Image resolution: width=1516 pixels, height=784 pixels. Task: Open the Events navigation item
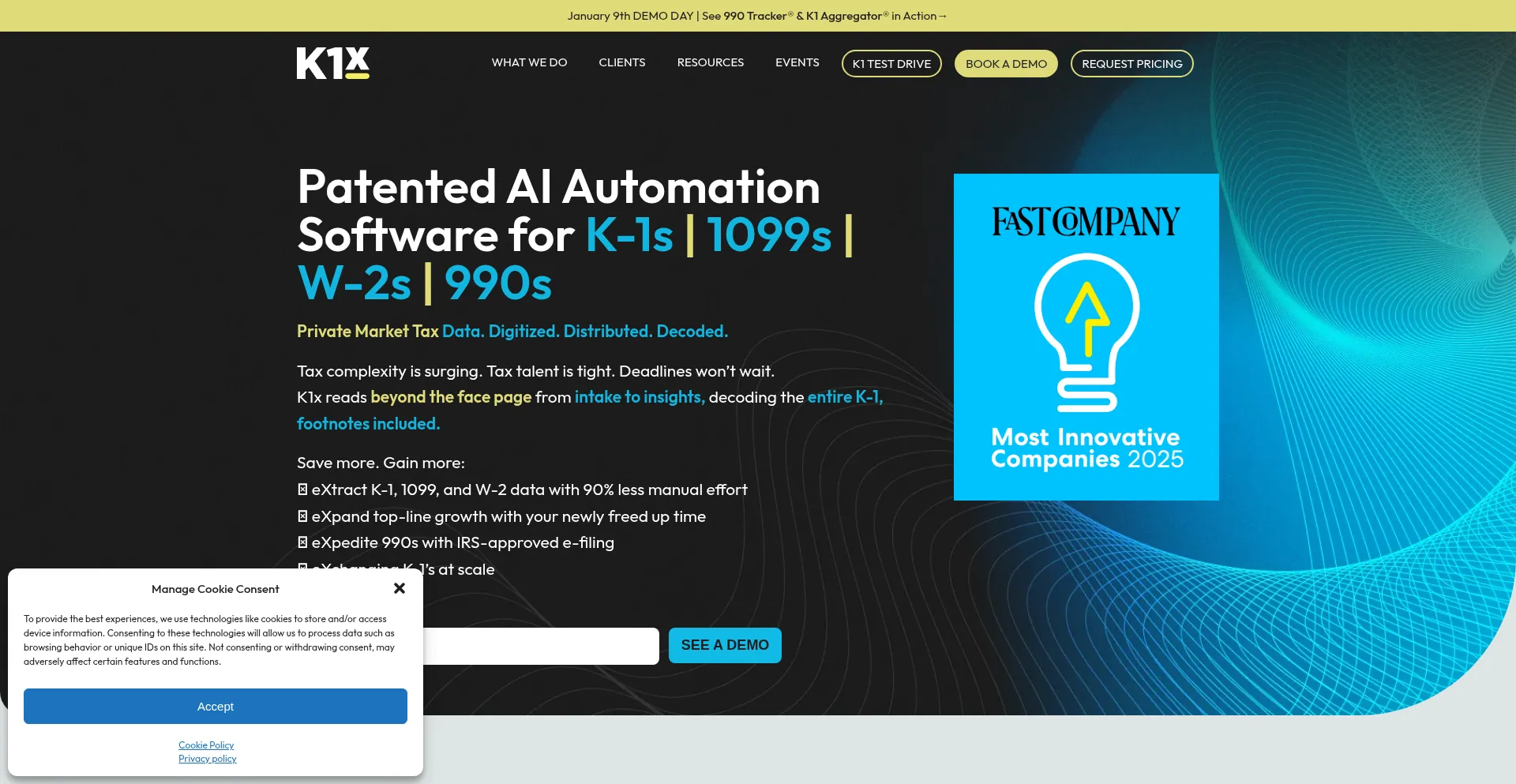tap(797, 62)
